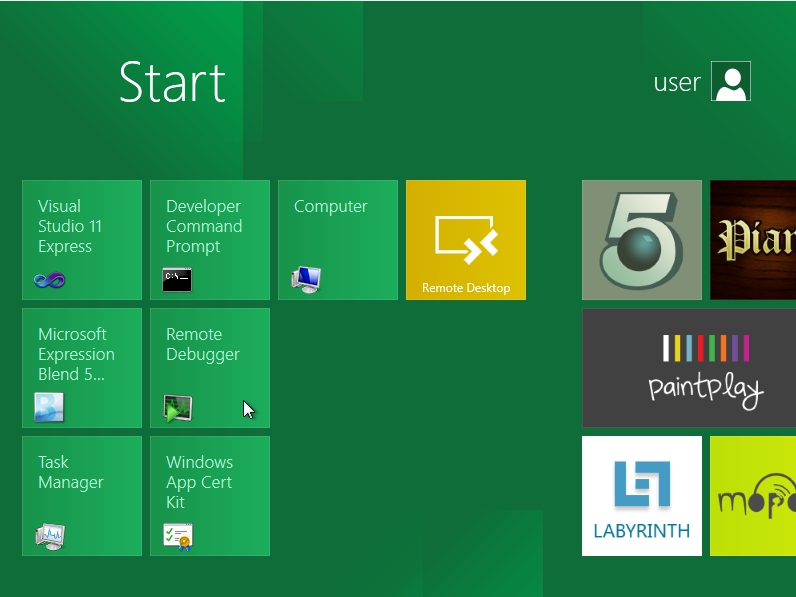796x597 pixels.
Task: Launch the Developer Command Prompt tile
Action: coord(210,240)
